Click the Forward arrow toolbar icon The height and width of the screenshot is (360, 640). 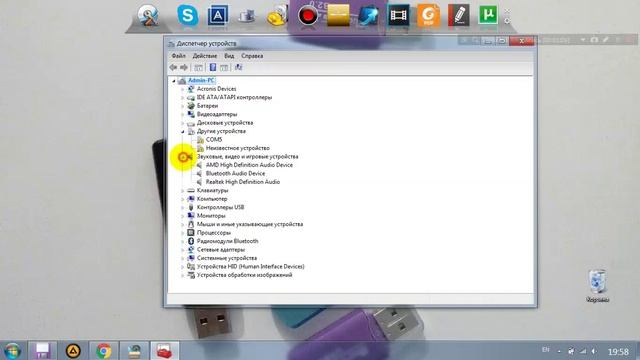[184, 67]
